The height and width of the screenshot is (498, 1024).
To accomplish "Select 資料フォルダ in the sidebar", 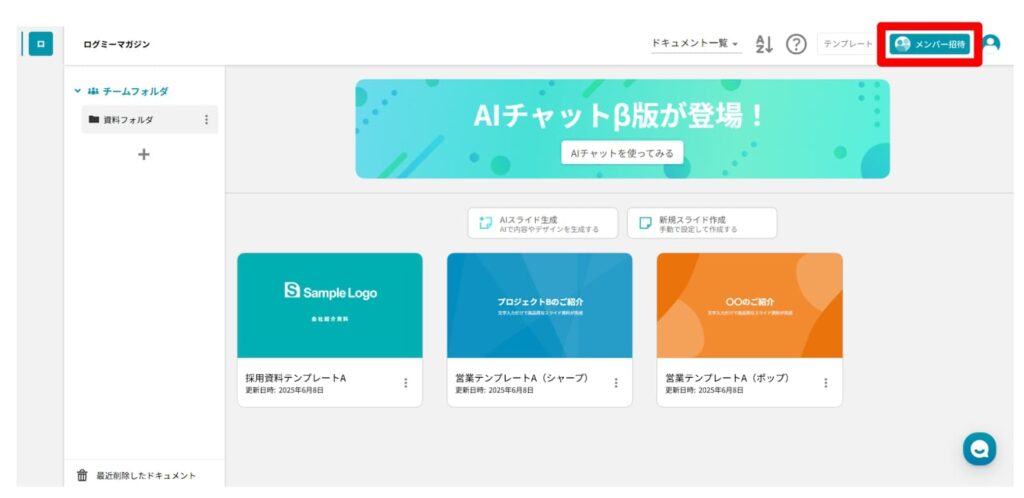I will pyautogui.click(x=130, y=120).
